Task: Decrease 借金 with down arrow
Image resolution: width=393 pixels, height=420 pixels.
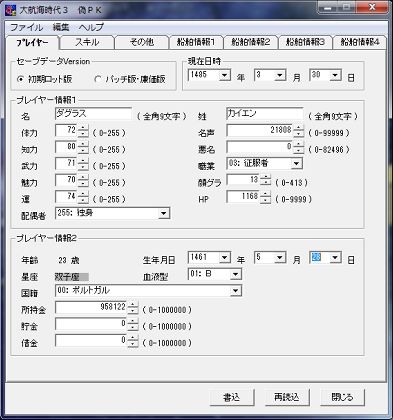Action: [x=133, y=344]
